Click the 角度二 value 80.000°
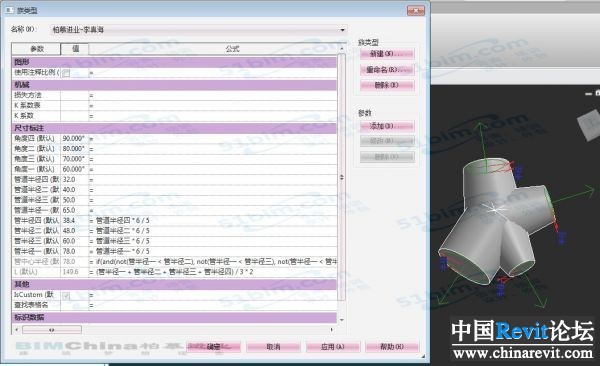600x366 pixels. point(74,149)
